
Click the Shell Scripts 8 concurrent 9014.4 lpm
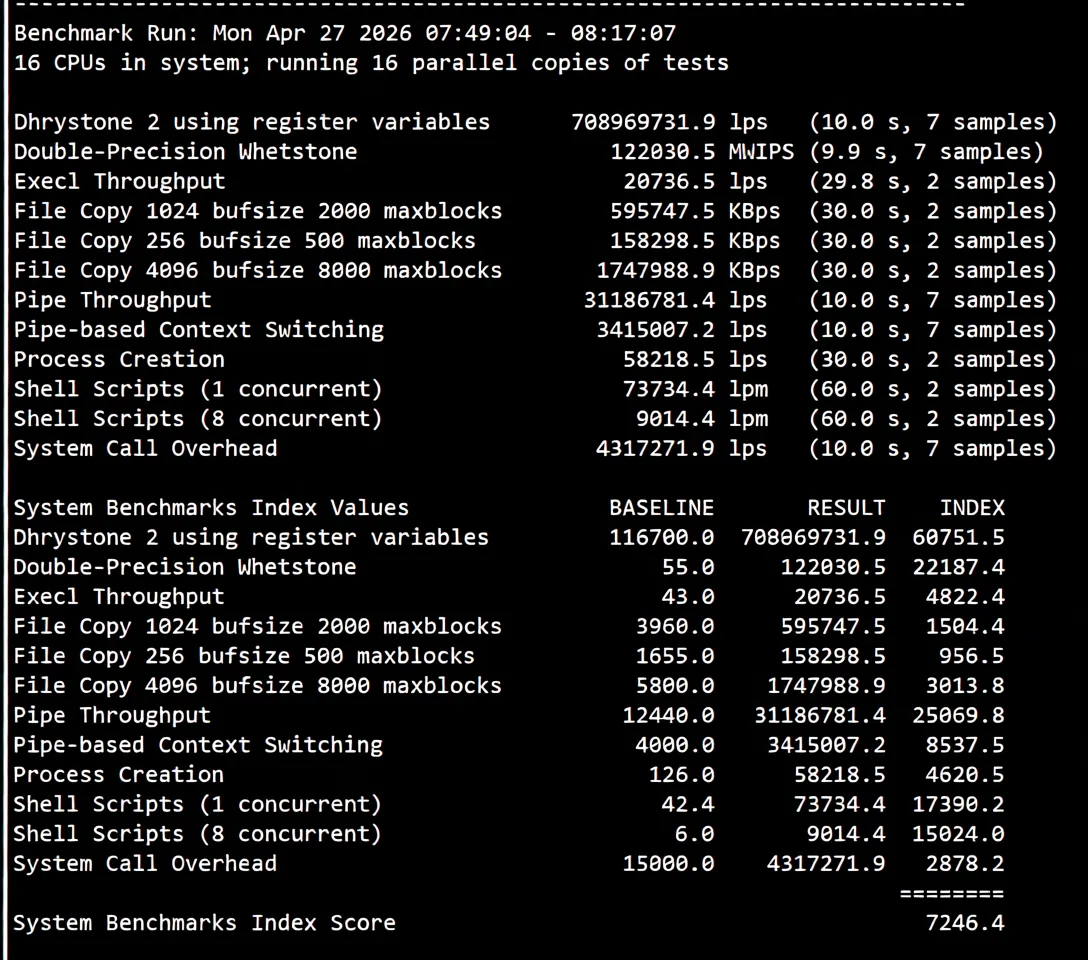coord(702,419)
